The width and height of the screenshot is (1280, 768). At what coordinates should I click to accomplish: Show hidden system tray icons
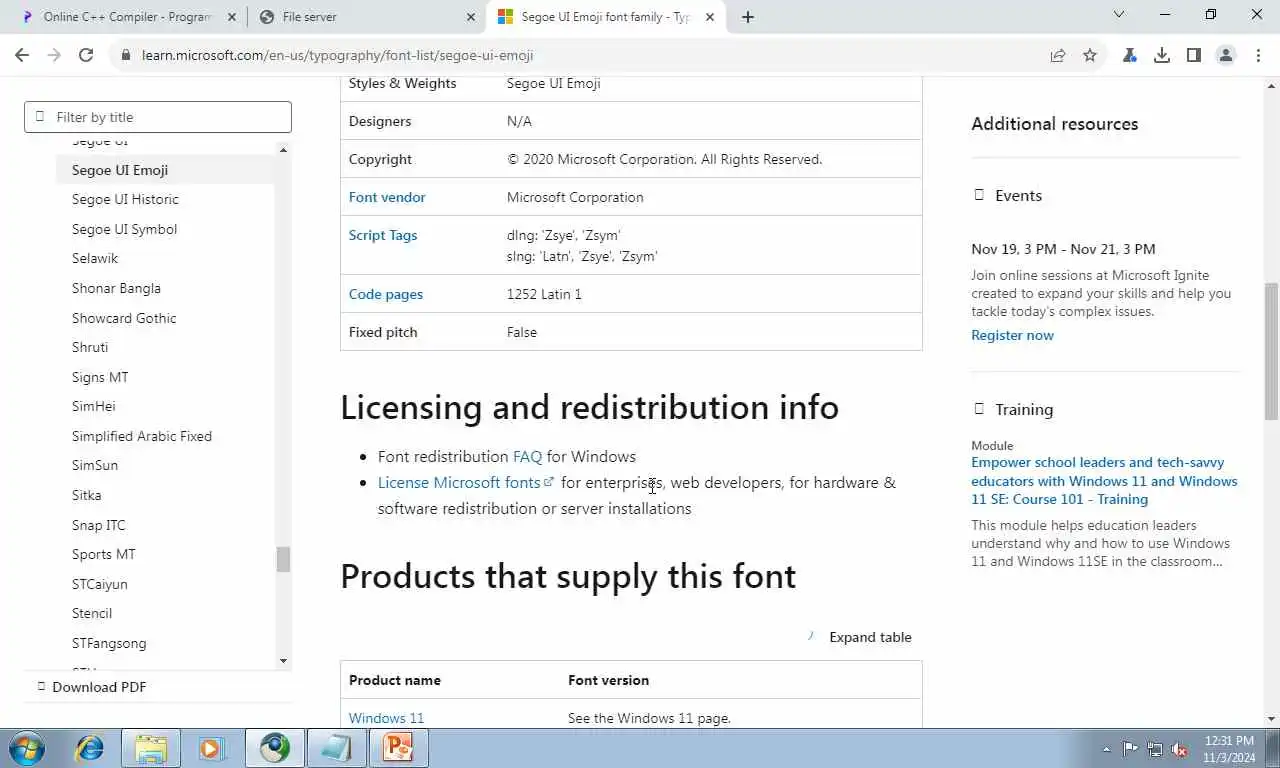pyautogui.click(x=1106, y=749)
